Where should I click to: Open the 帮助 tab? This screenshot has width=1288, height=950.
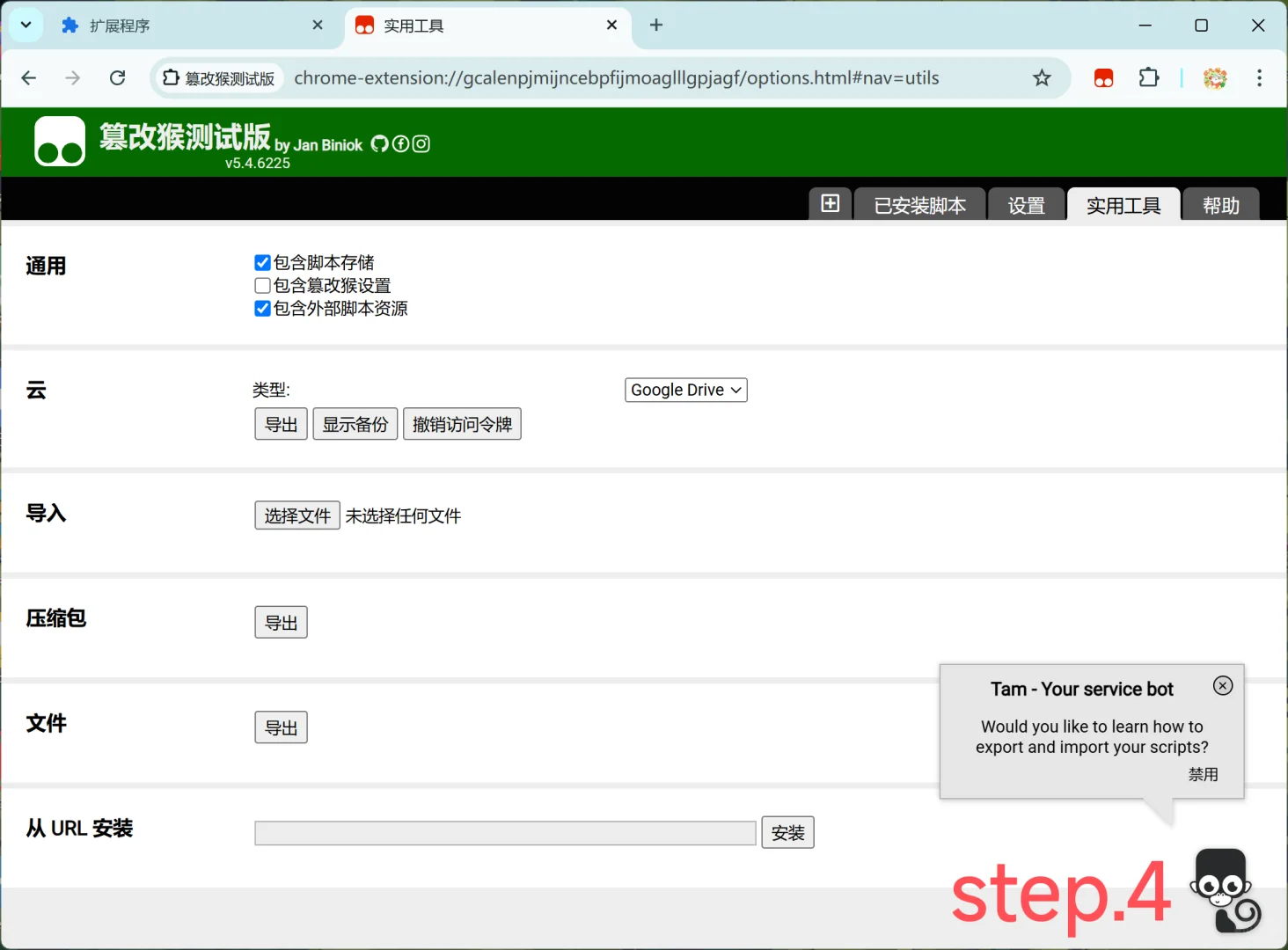(1221, 205)
